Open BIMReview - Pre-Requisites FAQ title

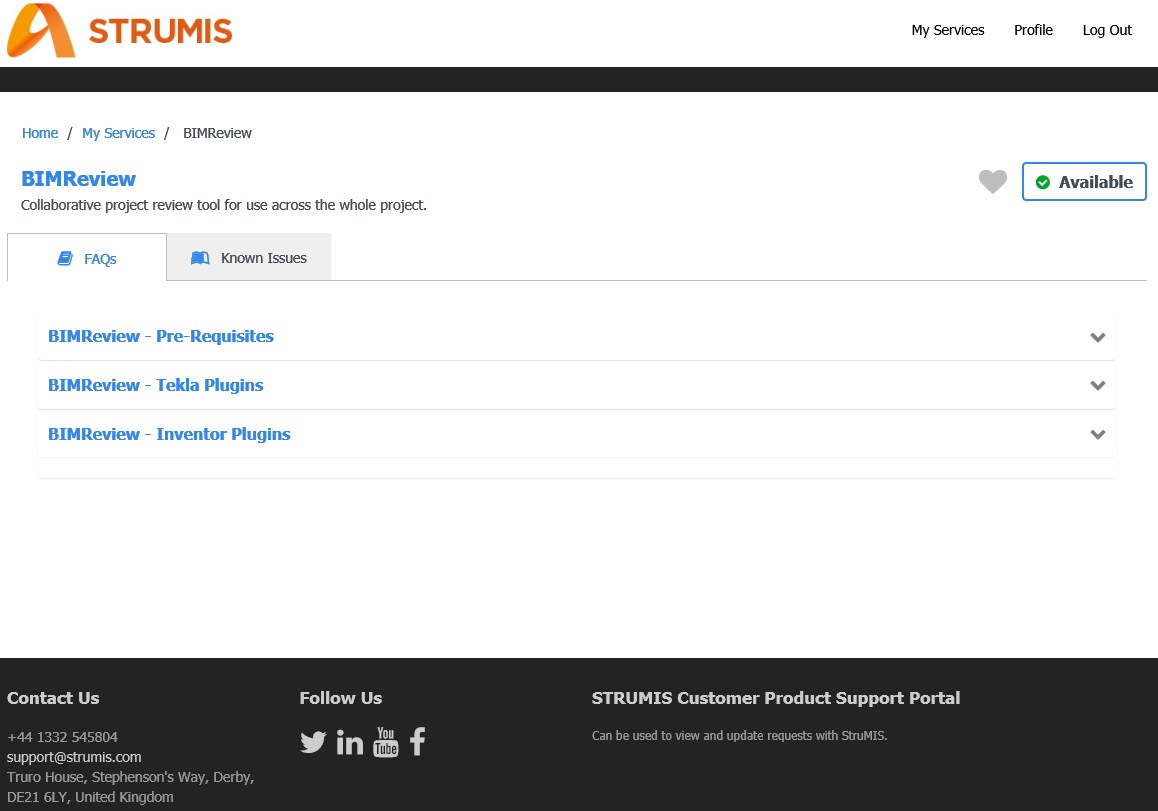(161, 336)
